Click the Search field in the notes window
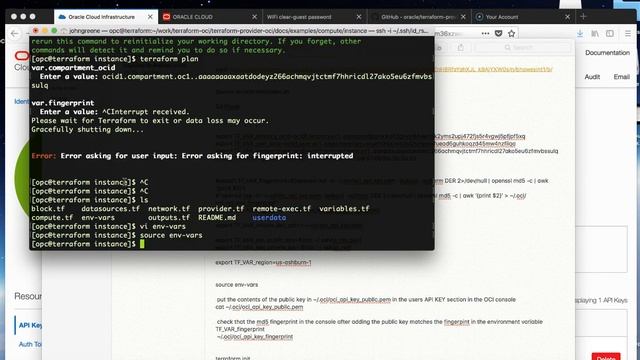The height and width of the screenshot is (360, 640). tap(522, 48)
